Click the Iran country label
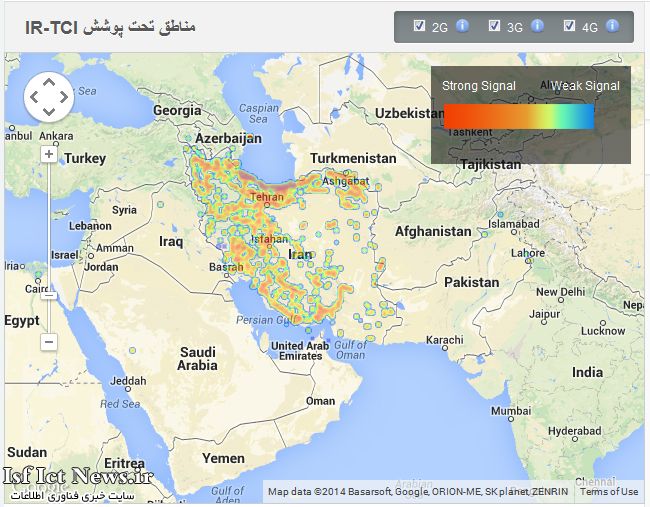 299,255
